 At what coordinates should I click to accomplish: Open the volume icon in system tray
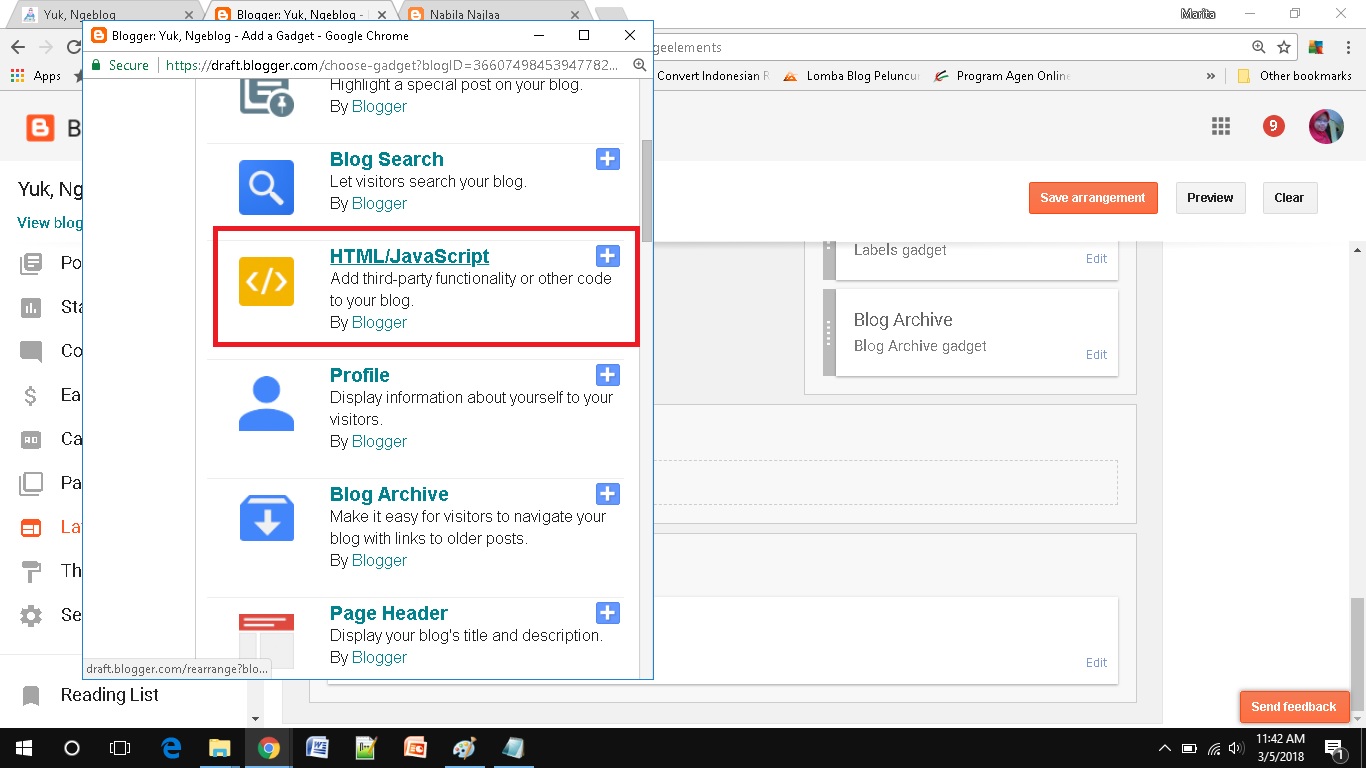pyautogui.click(x=1237, y=748)
